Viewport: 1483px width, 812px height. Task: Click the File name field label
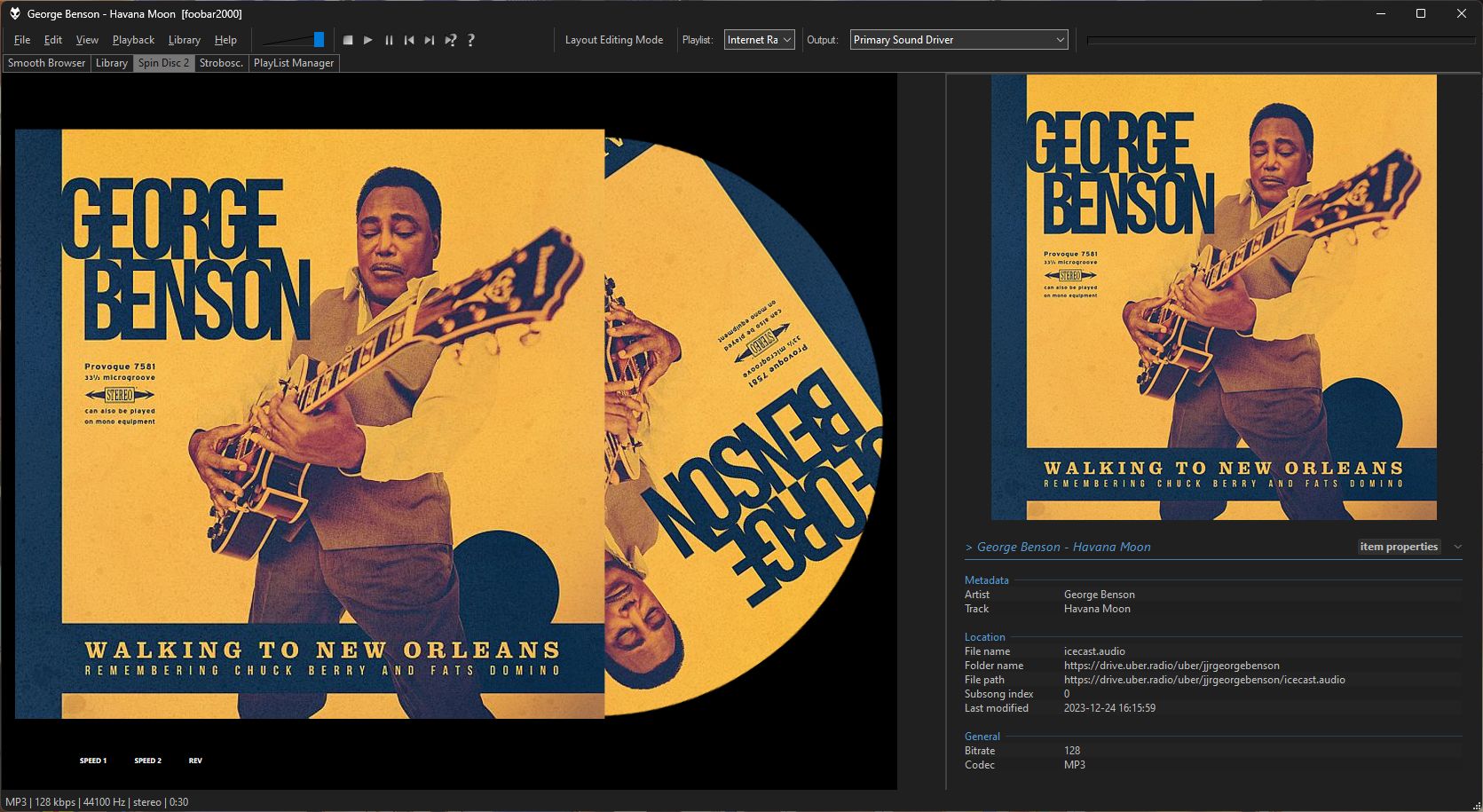987,651
